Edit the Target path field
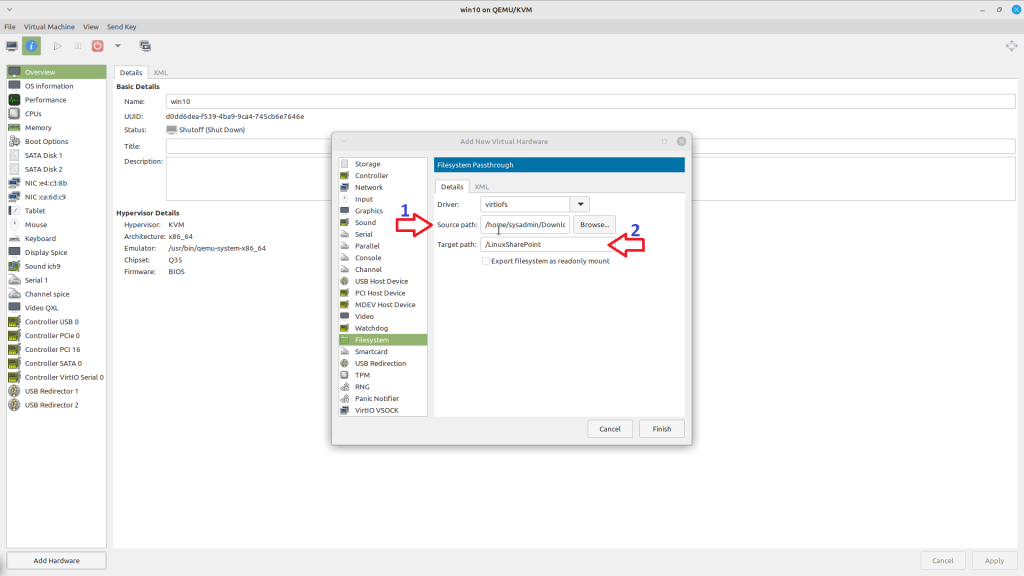 pyautogui.click(x=547, y=244)
